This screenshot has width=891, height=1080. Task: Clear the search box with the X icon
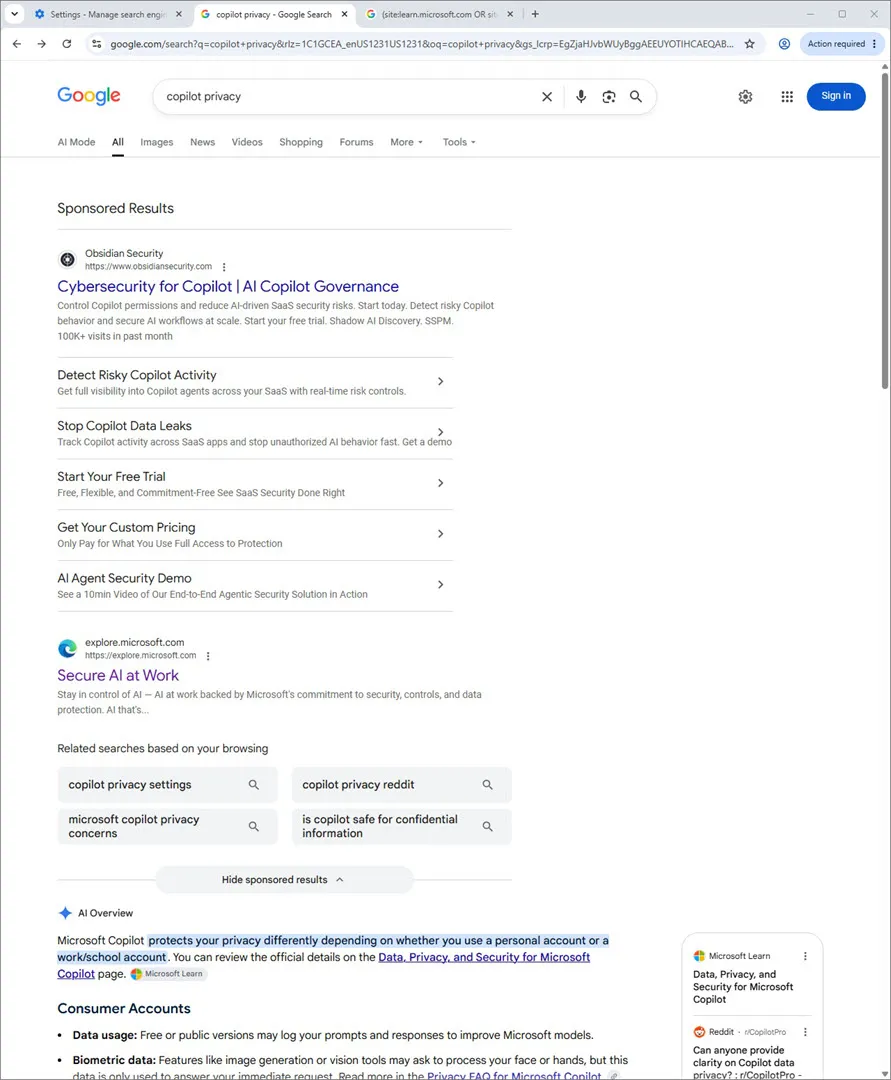tap(547, 96)
